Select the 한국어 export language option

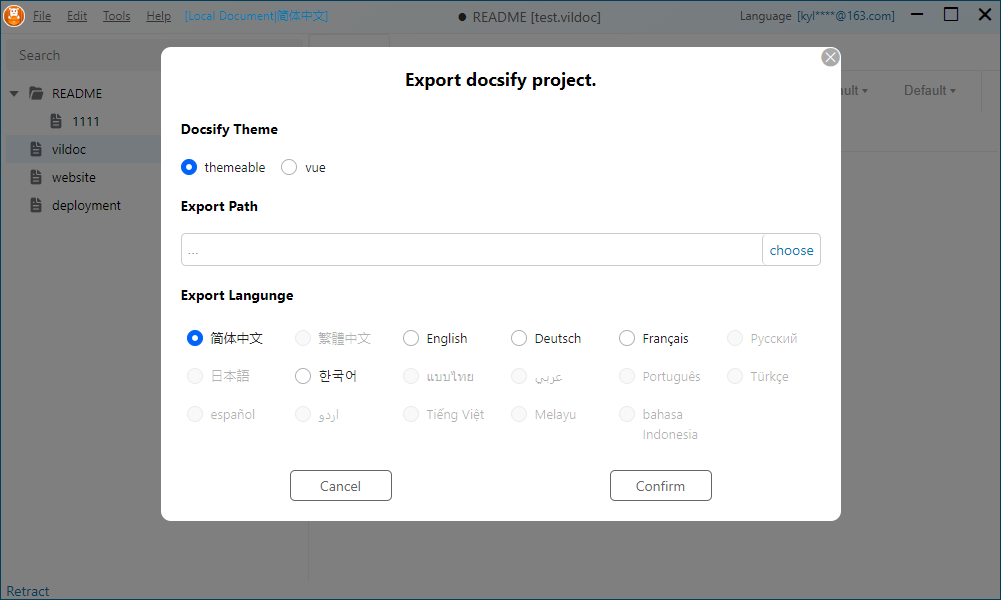pyautogui.click(x=303, y=376)
